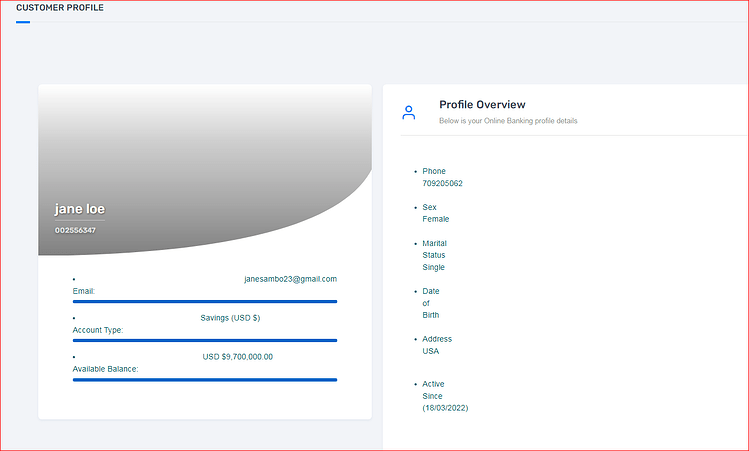Screen dimensions: 749x451
Task: Click the USA address value
Action: [x=430, y=351]
